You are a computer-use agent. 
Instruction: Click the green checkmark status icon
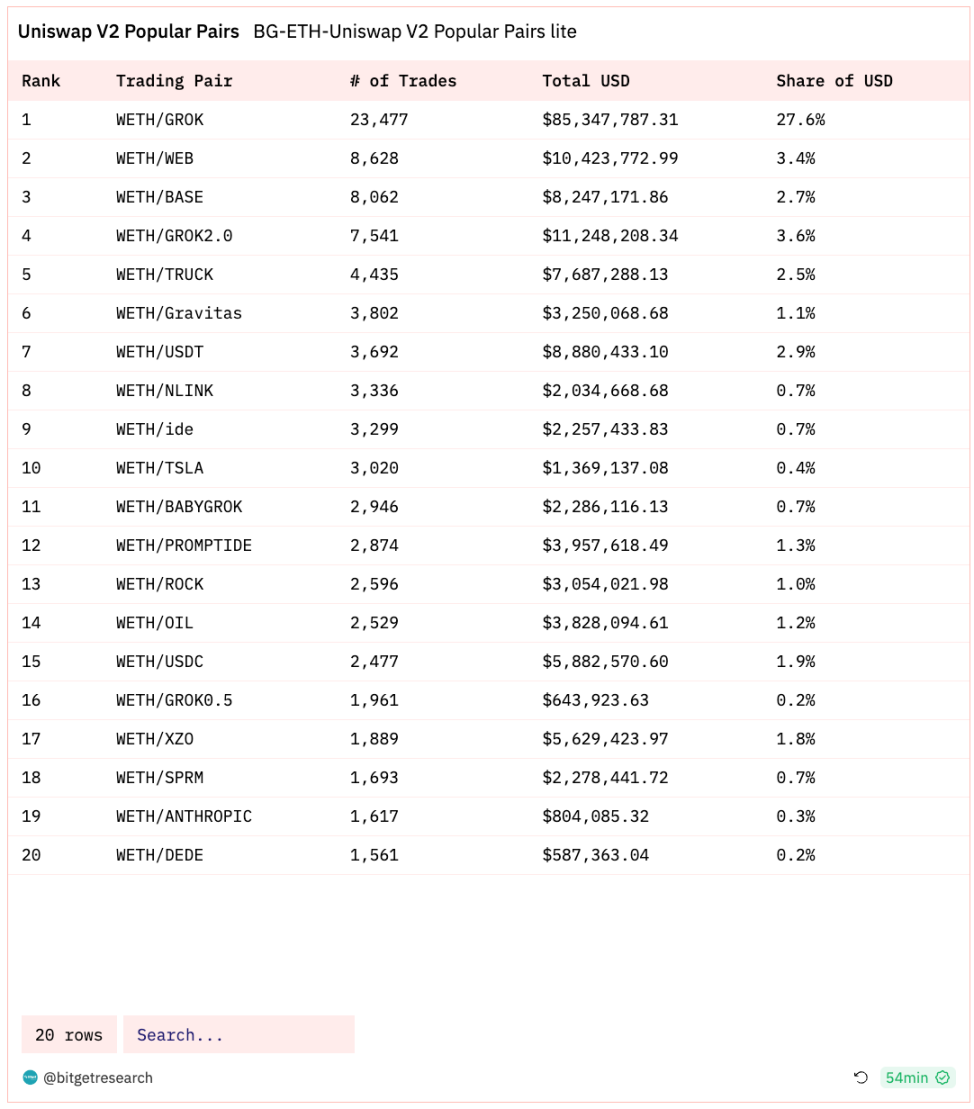942,1078
